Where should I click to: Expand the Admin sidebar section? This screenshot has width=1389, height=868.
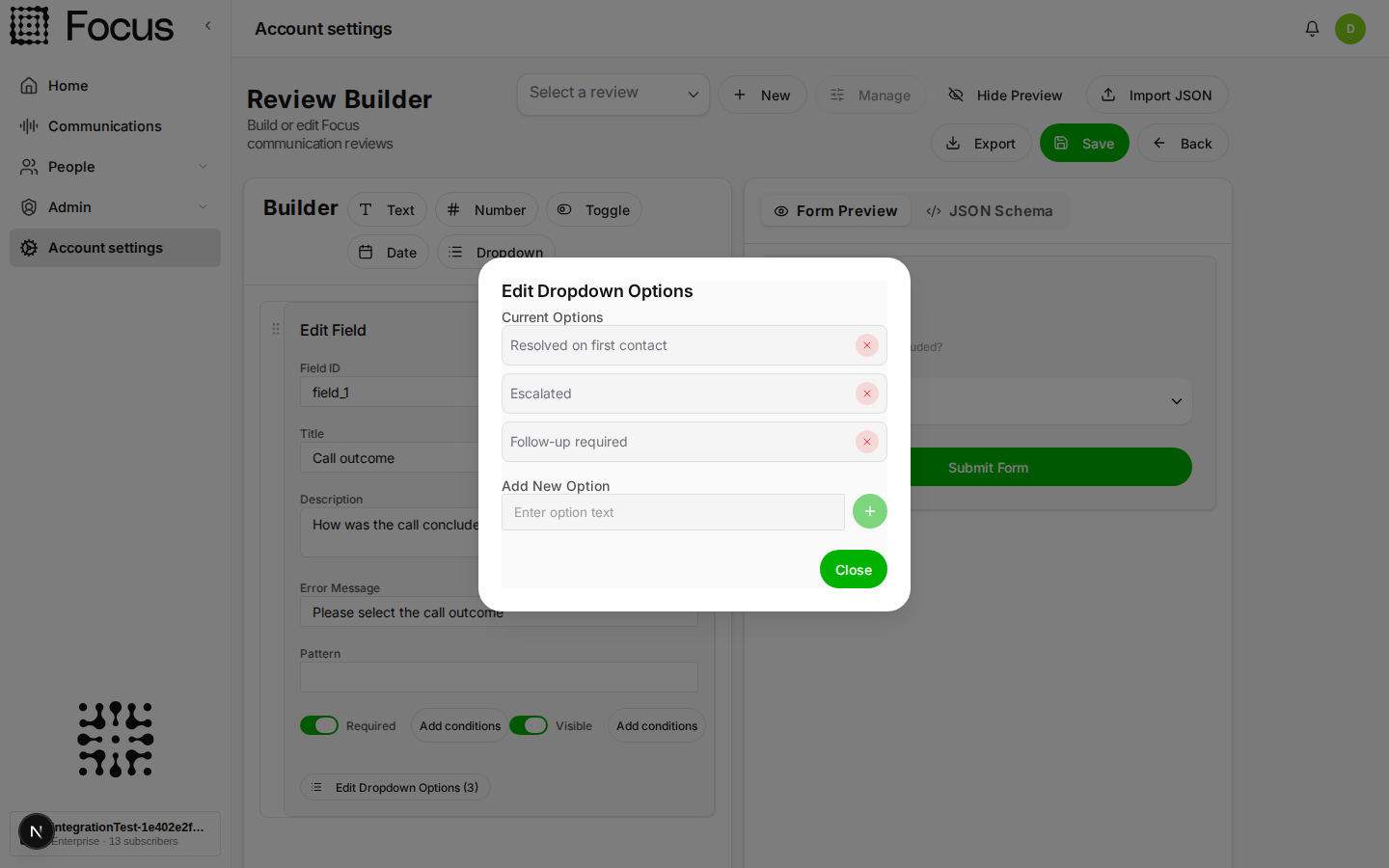point(115,207)
